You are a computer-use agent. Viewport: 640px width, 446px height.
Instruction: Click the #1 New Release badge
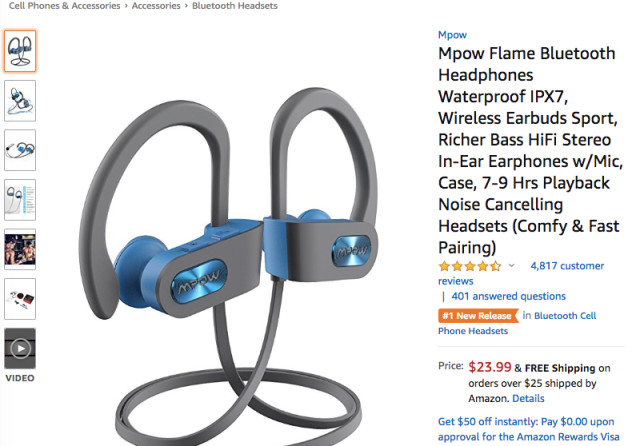click(478, 316)
